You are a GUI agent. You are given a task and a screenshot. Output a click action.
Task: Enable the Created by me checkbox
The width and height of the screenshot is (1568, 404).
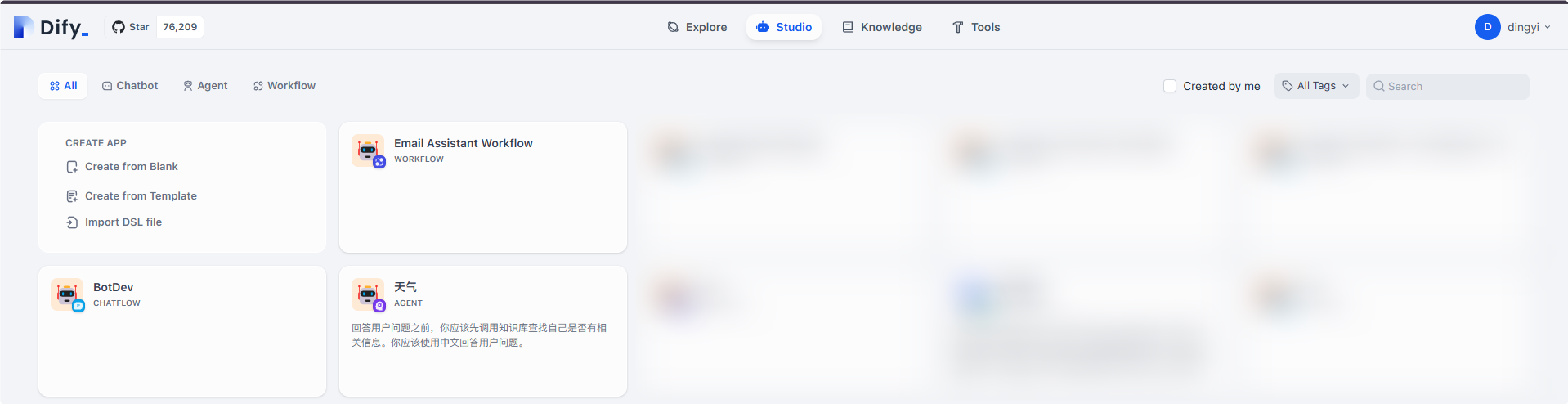(1169, 86)
